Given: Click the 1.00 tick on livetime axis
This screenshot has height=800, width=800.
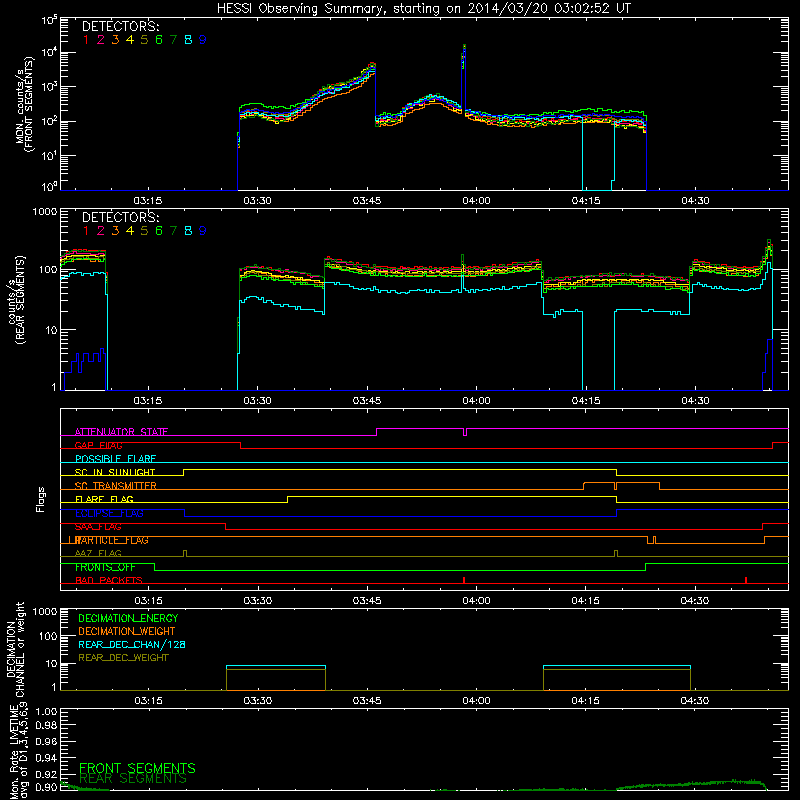Looking at the screenshot, I should [x=47, y=712].
